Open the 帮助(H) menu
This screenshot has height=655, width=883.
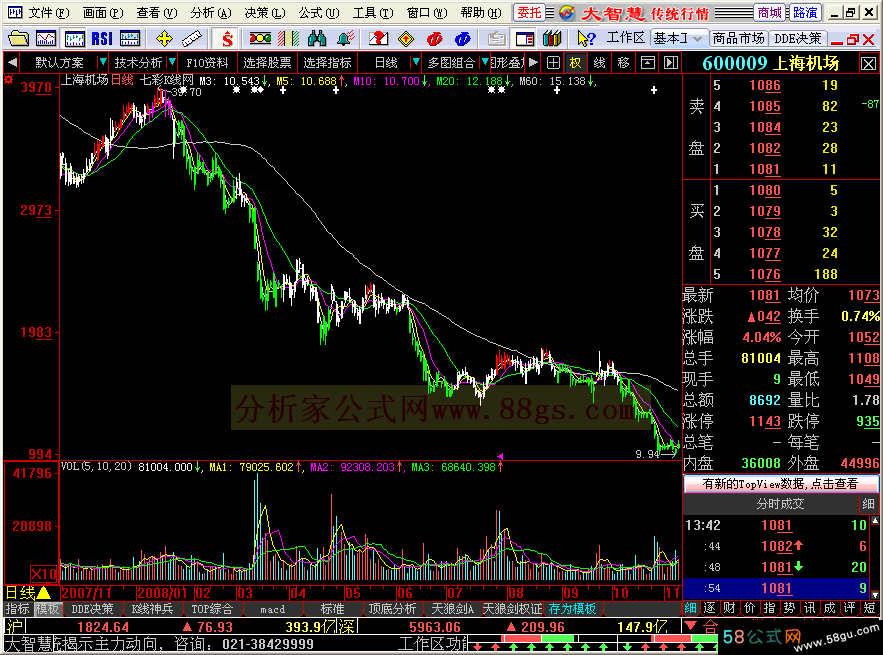(x=480, y=12)
